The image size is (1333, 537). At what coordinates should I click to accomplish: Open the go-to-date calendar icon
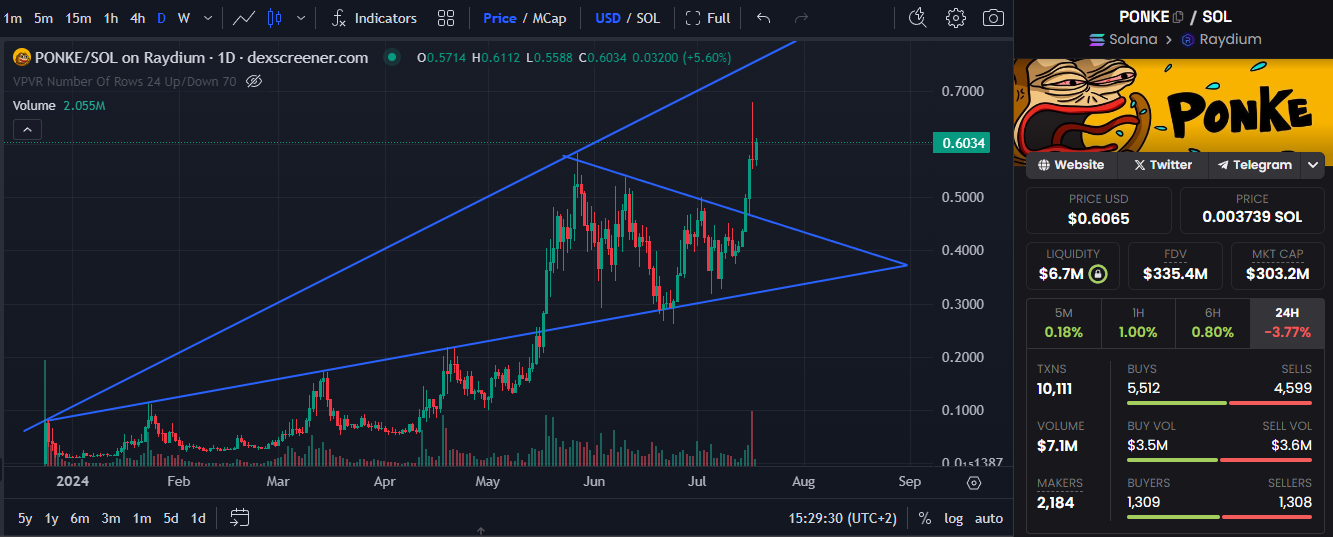point(239,517)
